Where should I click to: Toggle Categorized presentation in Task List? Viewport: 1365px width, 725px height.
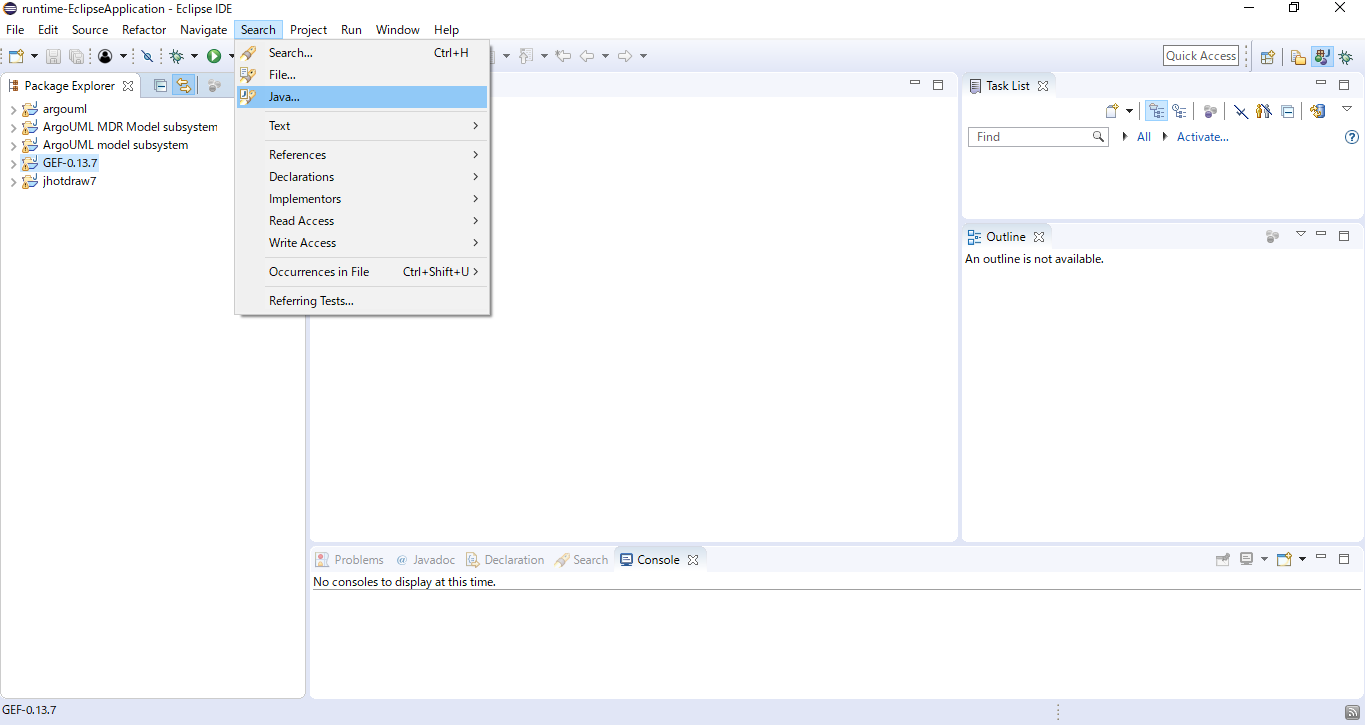pos(1156,111)
